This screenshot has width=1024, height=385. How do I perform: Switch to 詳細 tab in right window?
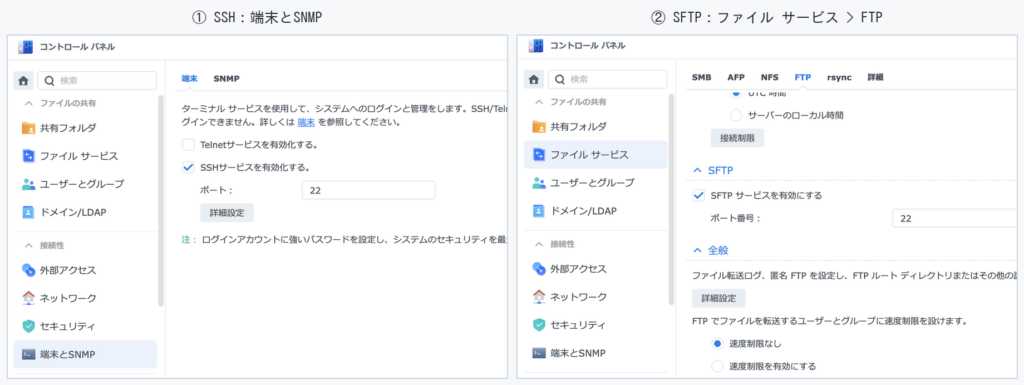pyautogui.click(x=875, y=77)
